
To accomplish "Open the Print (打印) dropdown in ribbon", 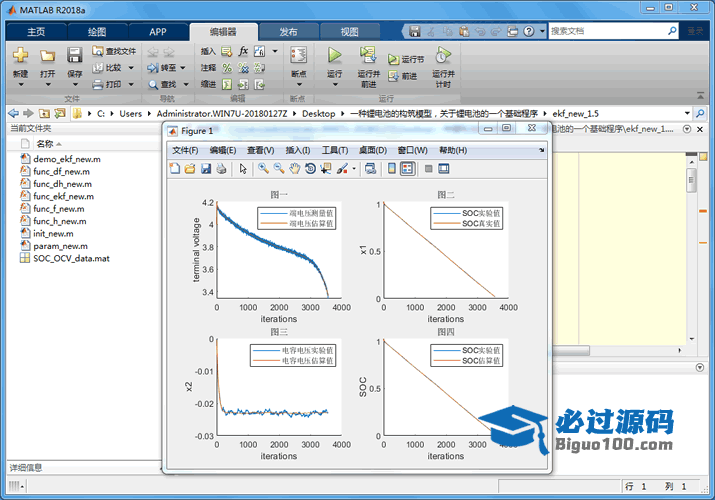I will (x=131, y=85).
